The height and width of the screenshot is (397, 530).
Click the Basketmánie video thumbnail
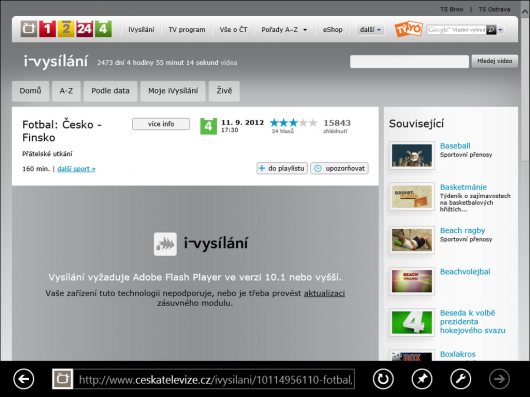(x=412, y=197)
